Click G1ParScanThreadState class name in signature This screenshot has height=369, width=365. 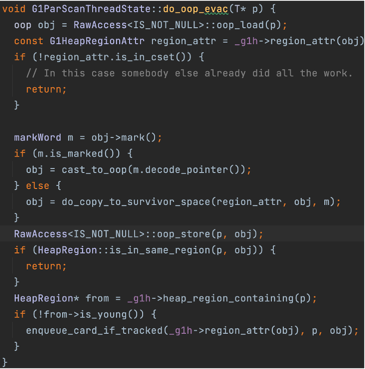[91, 9]
